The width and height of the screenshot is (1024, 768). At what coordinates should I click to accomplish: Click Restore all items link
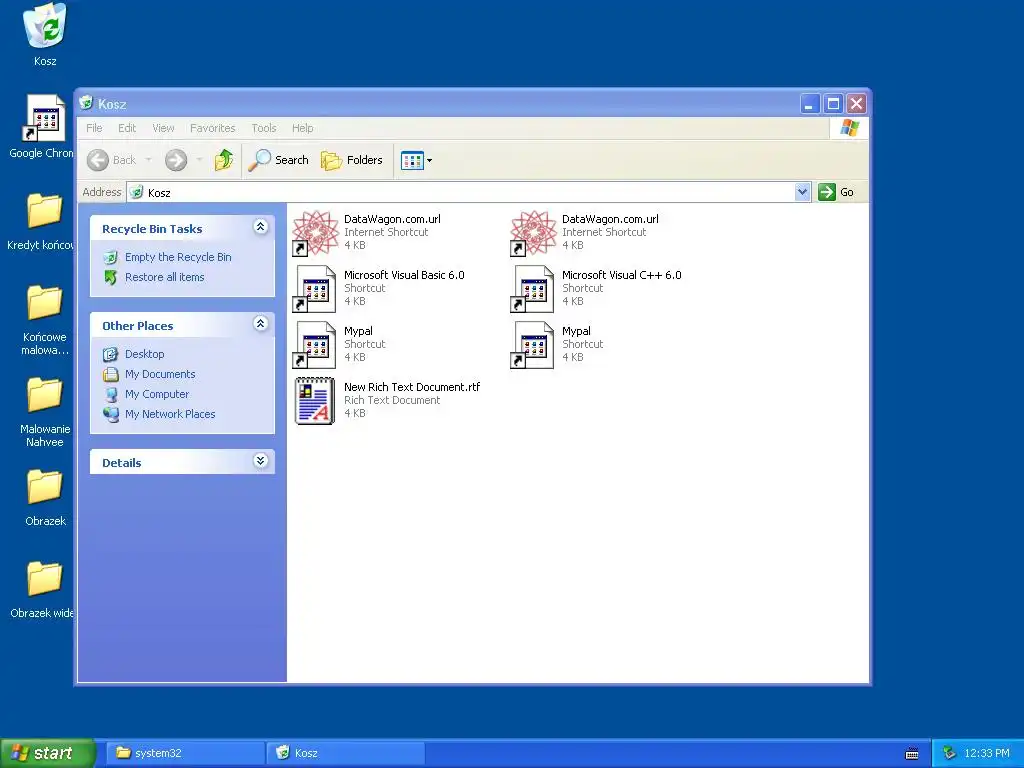tap(165, 277)
